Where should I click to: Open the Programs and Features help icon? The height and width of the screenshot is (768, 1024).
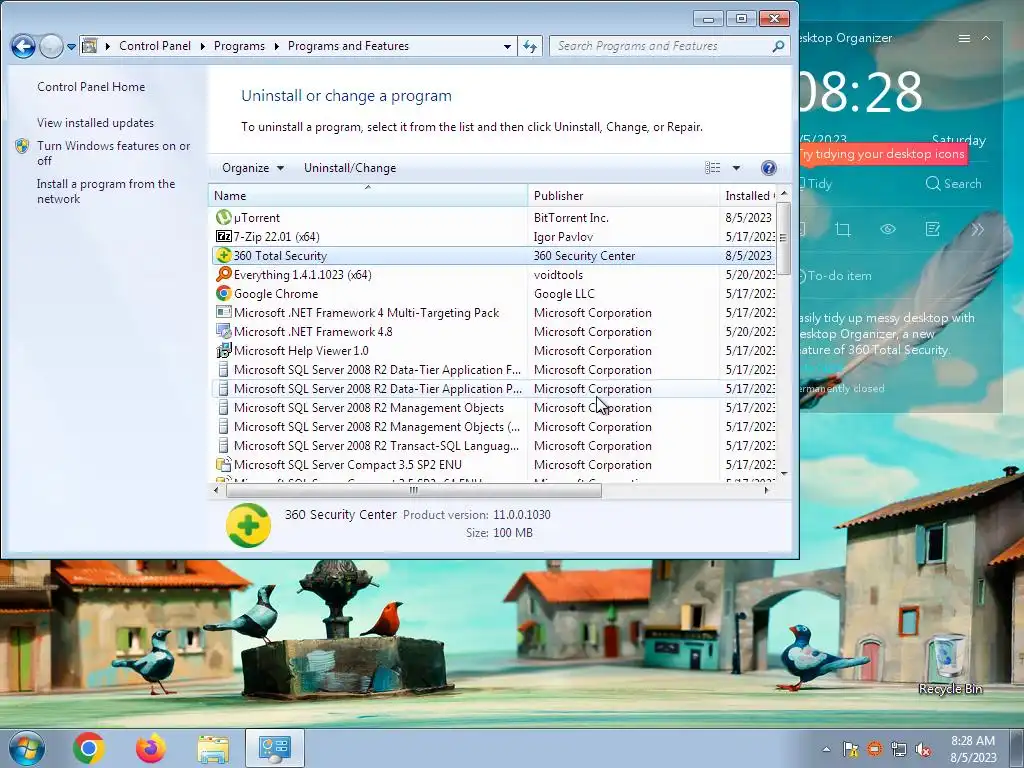pos(769,168)
